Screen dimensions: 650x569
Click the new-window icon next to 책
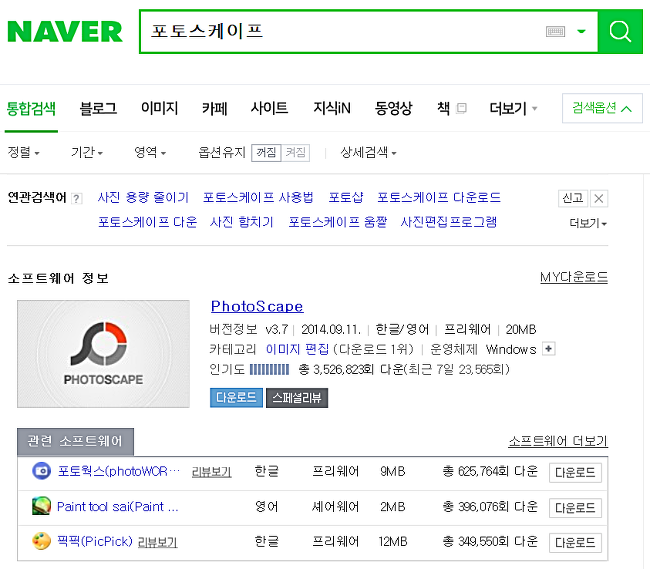point(461,109)
